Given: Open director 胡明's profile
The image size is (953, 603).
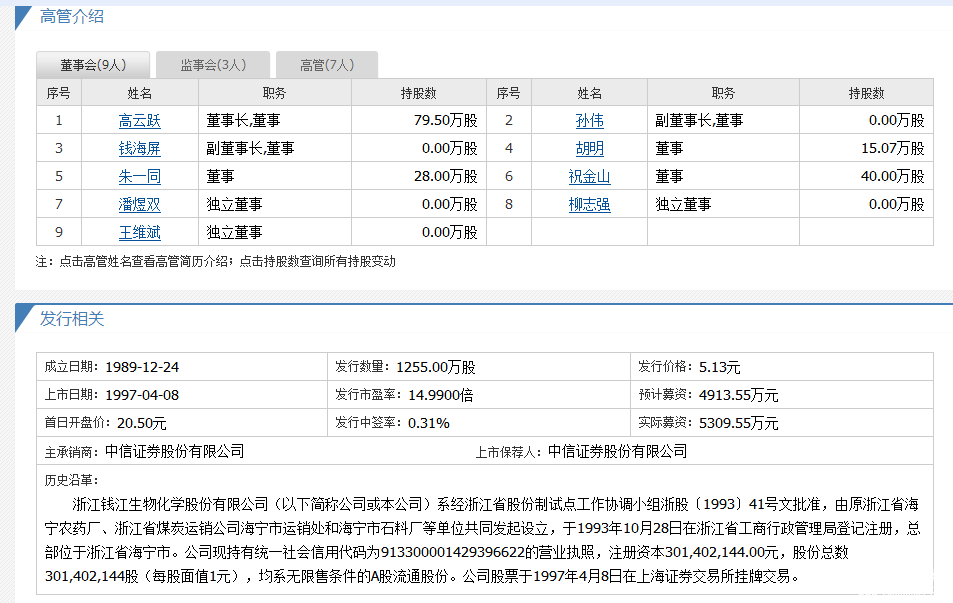Looking at the screenshot, I should coord(590,148).
